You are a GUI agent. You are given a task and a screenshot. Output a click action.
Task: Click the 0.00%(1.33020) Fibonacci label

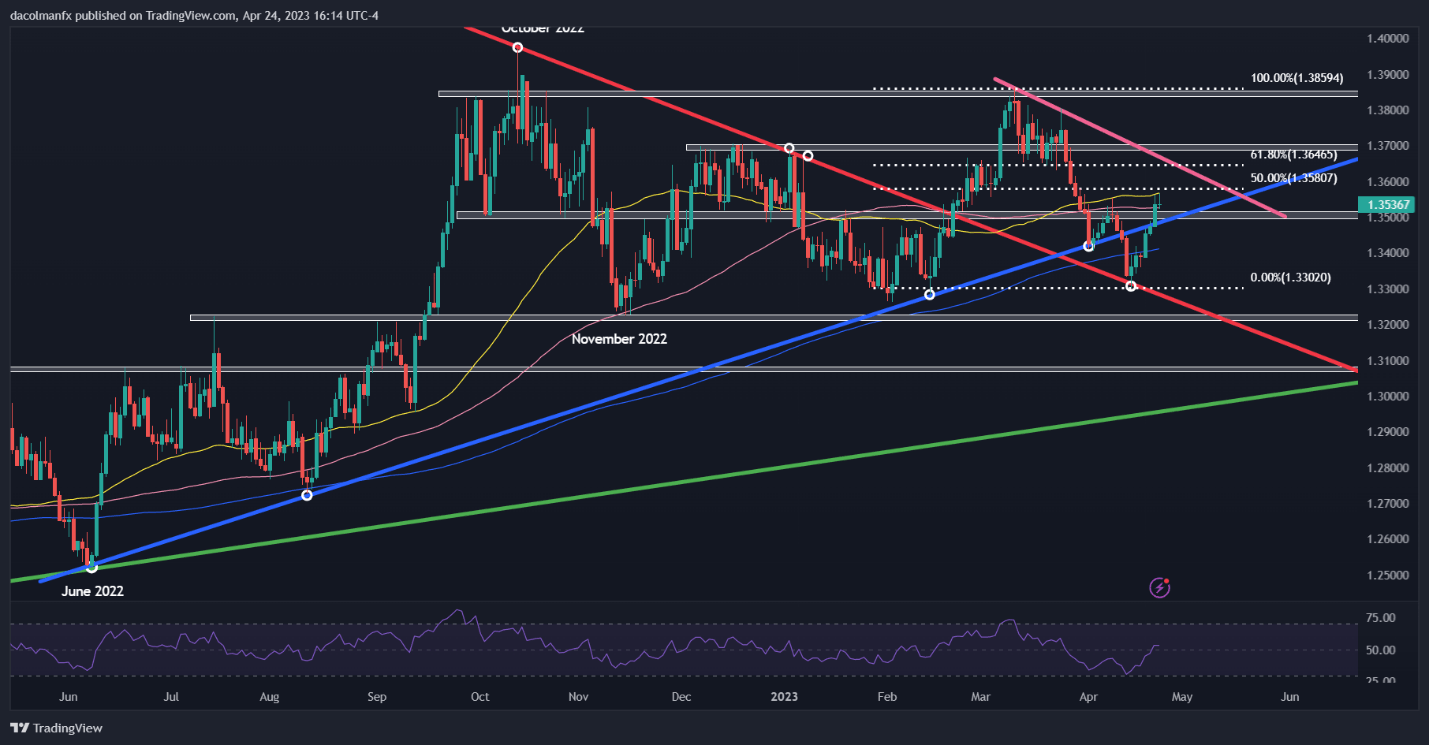(x=1290, y=278)
